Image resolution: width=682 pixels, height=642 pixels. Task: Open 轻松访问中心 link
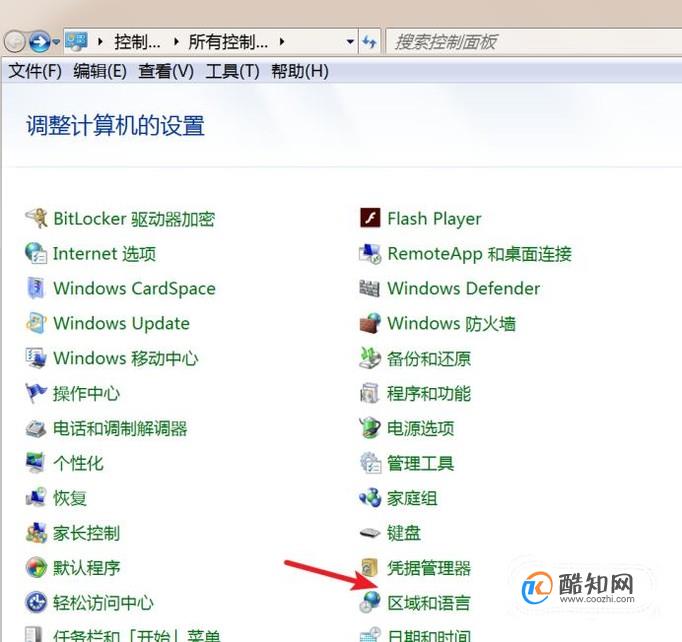104,603
